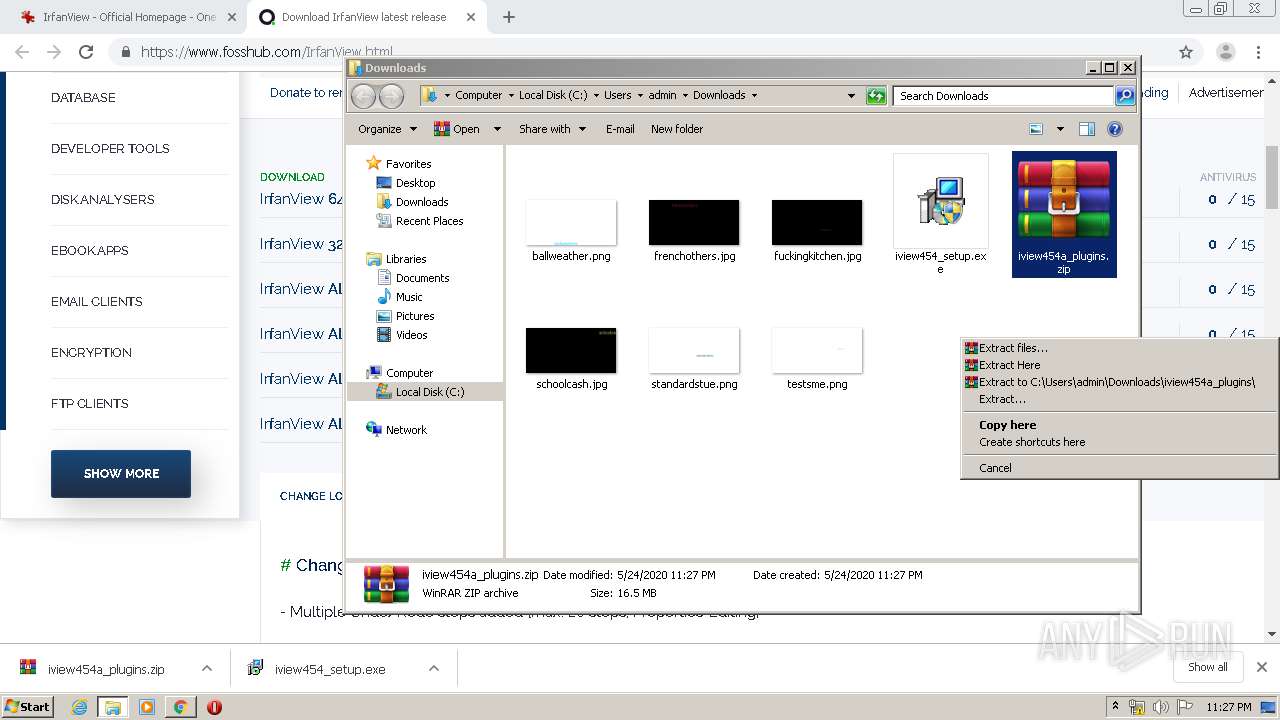Click E-mail in Explorer toolbar
Viewport: 1280px width, 720px height.
[620, 129]
